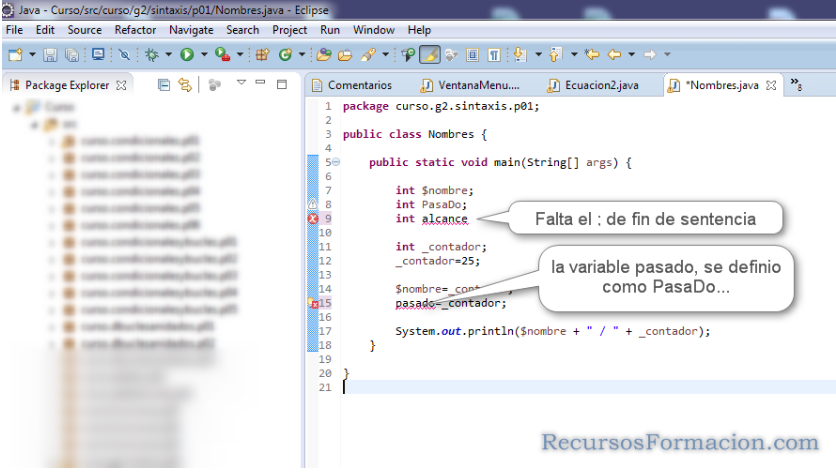
Task: Click the Forward navigation arrow
Action: click(x=649, y=54)
